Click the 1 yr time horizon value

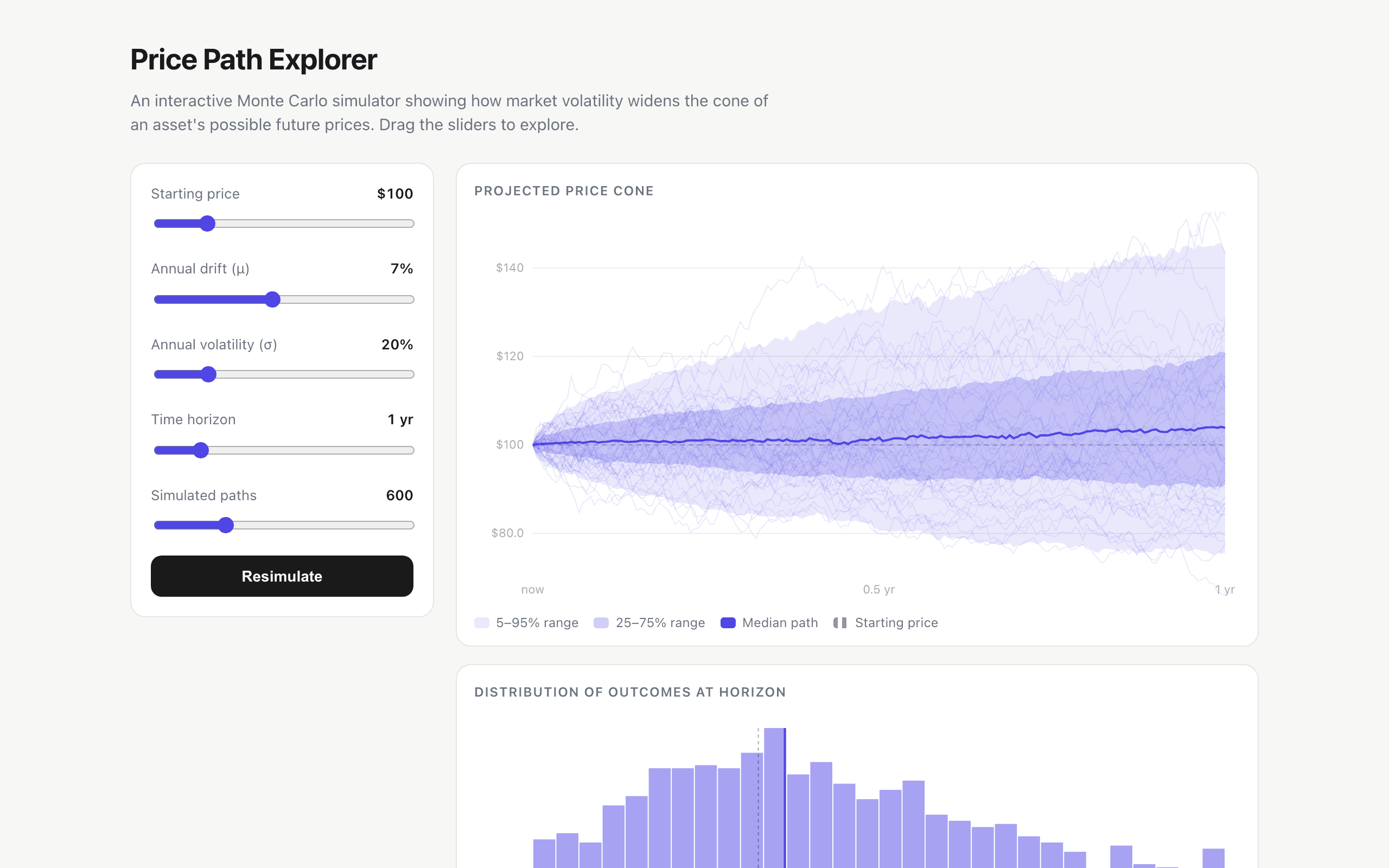[400, 420]
